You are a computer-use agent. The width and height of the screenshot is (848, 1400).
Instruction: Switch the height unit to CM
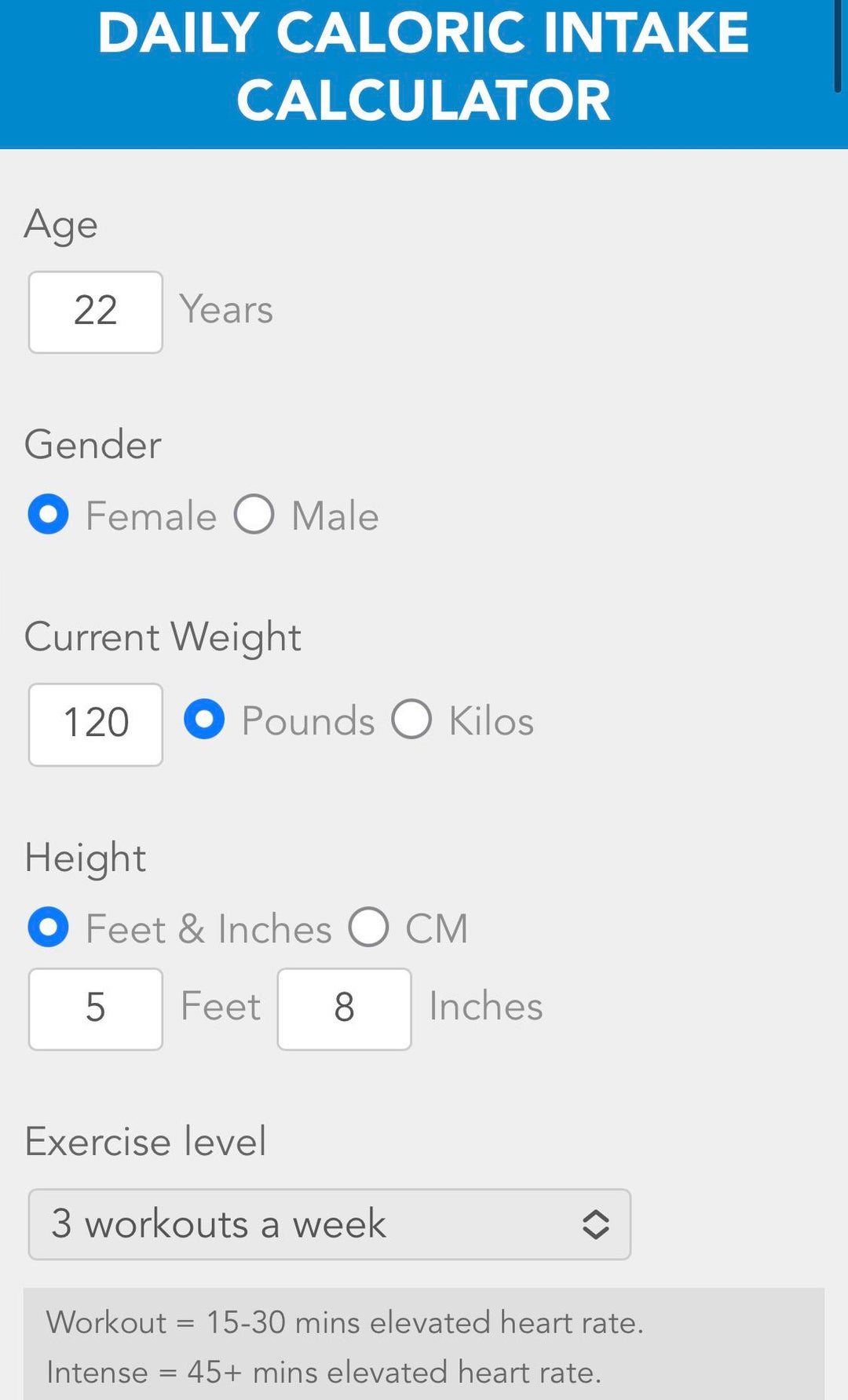(369, 927)
